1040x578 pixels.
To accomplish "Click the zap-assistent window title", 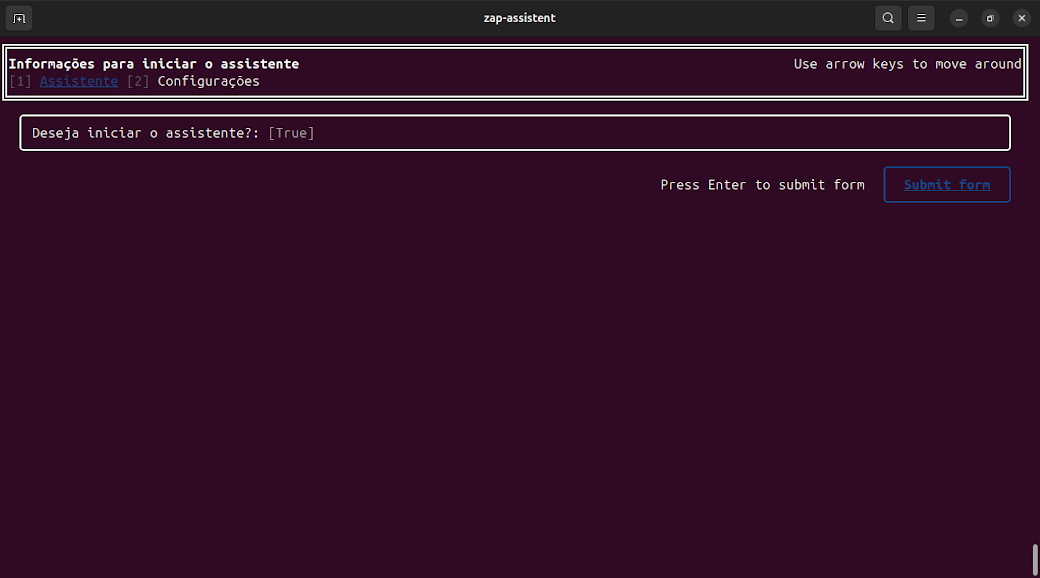I will coord(519,18).
